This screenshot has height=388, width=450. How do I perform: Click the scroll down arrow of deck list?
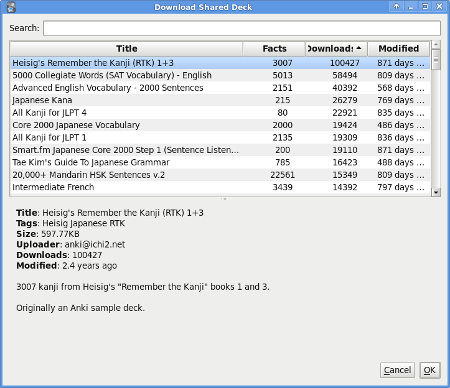coord(436,192)
